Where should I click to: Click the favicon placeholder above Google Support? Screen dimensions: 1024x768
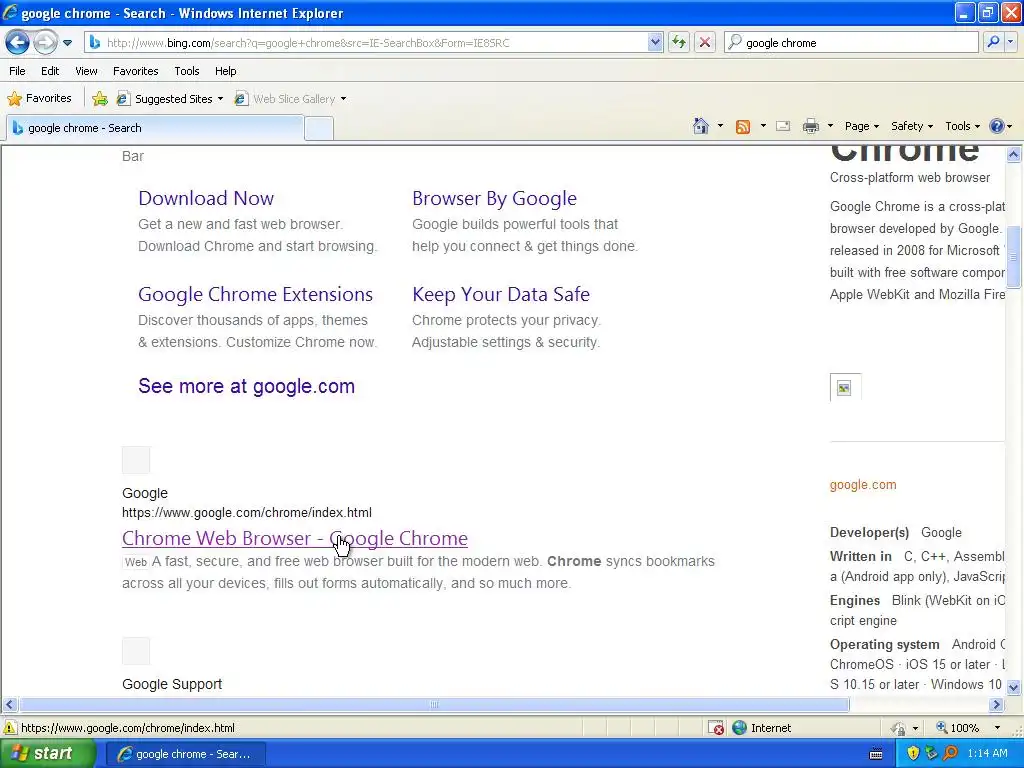click(x=136, y=651)
